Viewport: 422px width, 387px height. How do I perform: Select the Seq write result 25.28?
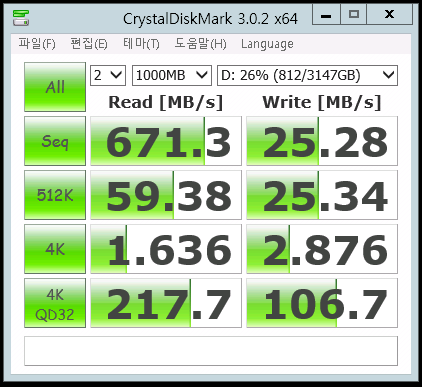[x=322, y=141]
